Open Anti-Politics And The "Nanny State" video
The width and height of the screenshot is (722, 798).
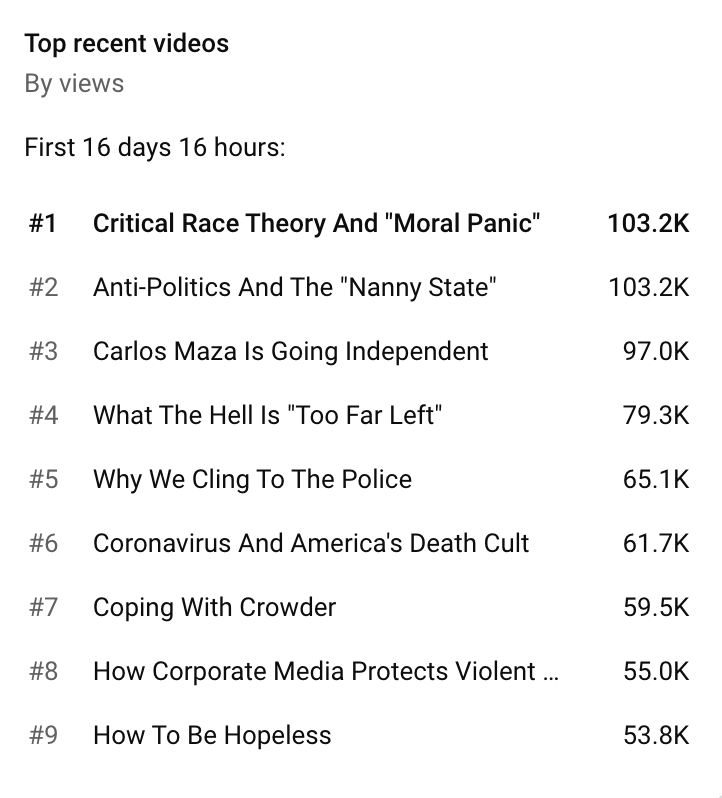pos(295,288)
